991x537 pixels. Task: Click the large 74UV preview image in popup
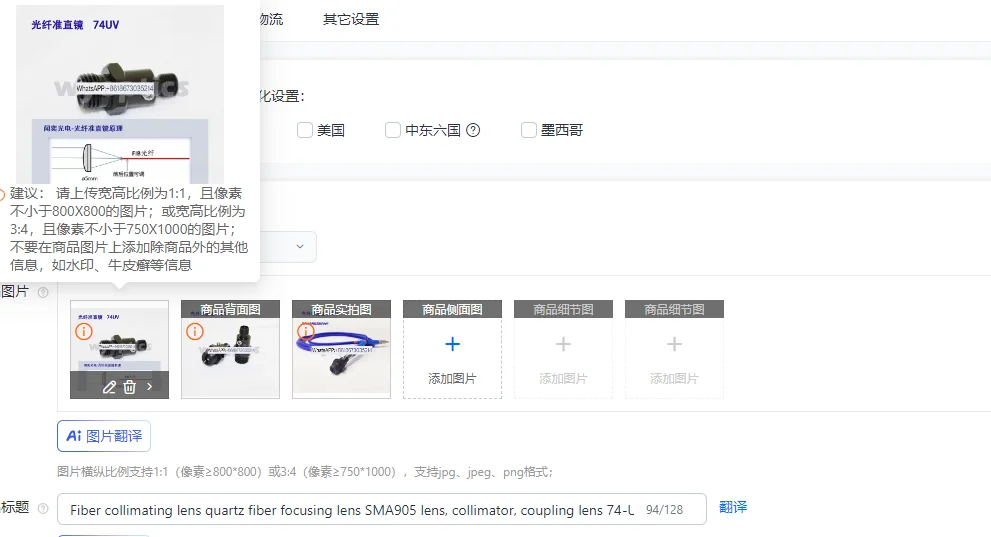(x=120, y=95)
